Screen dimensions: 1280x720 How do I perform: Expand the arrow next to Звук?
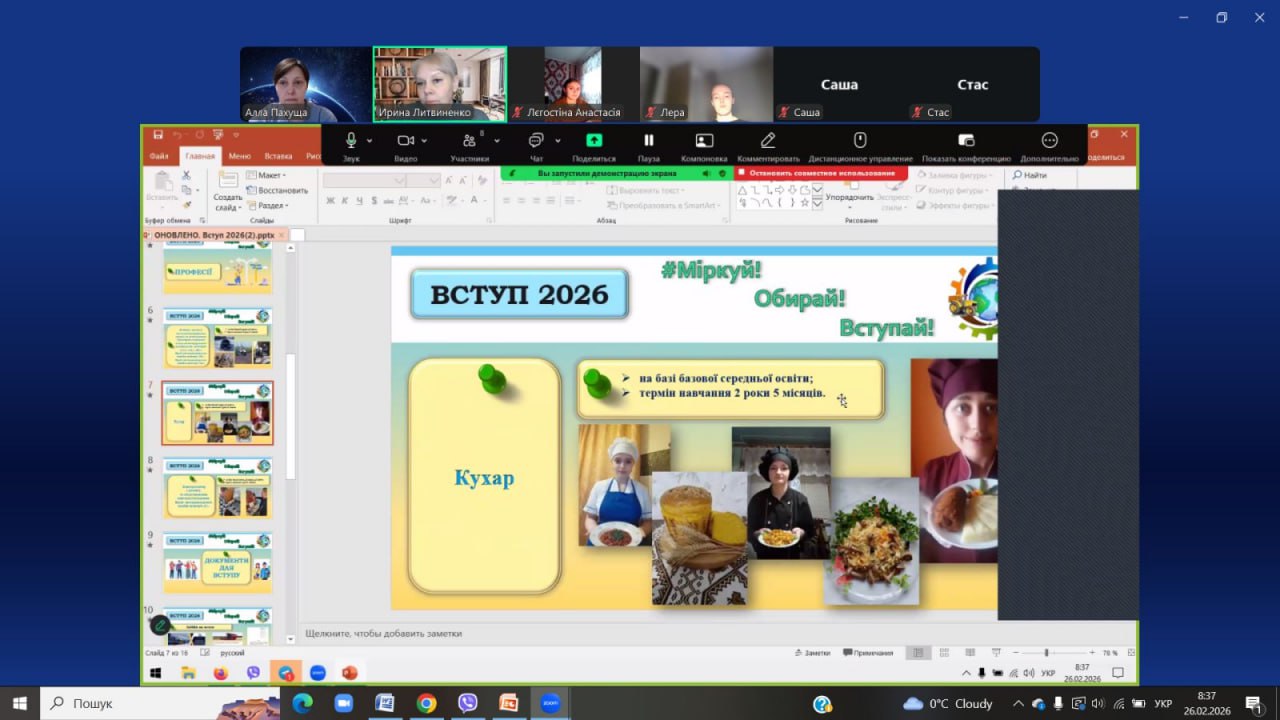pos(370,141)
